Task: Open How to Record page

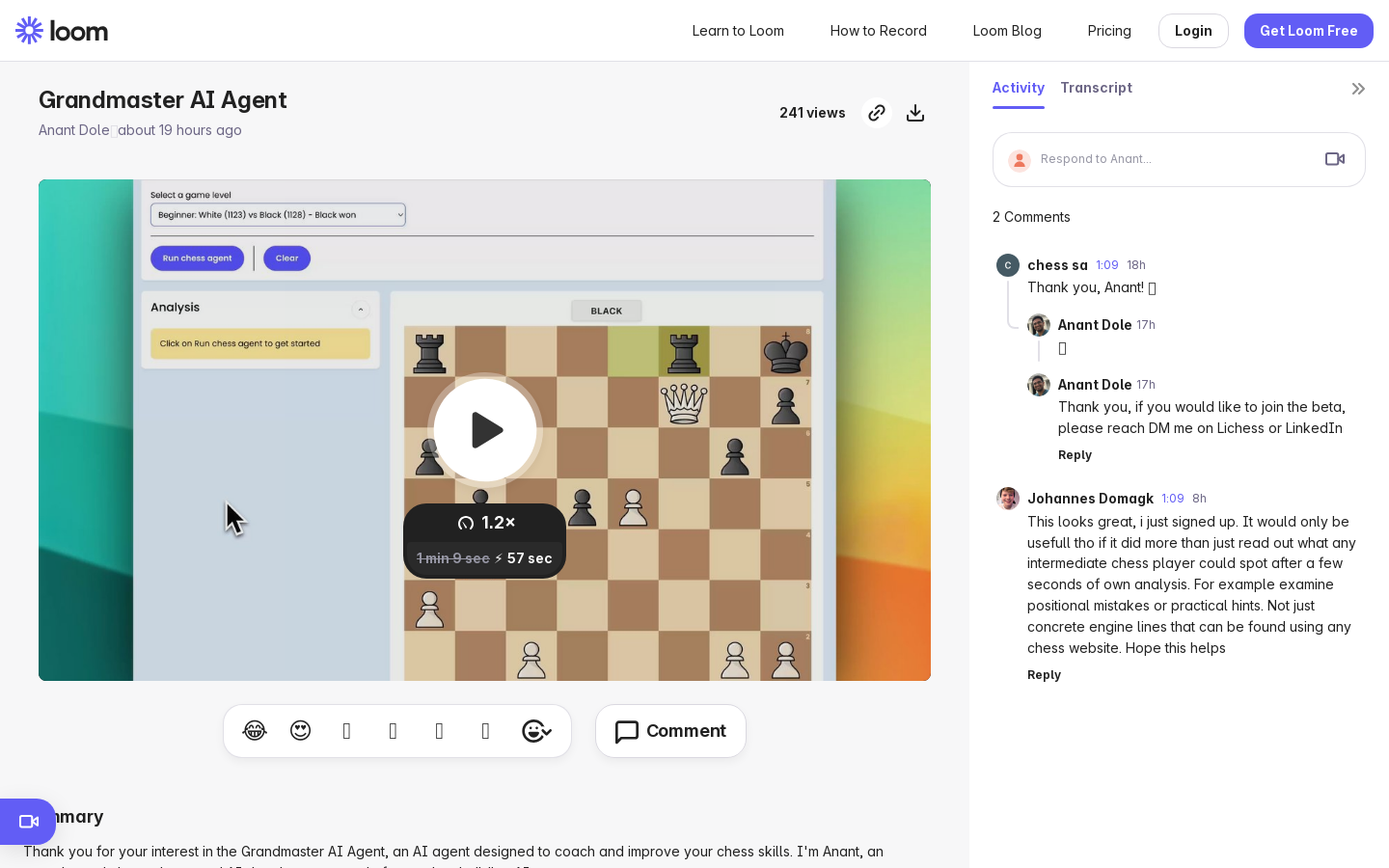Action: click(x=879, y=31)
